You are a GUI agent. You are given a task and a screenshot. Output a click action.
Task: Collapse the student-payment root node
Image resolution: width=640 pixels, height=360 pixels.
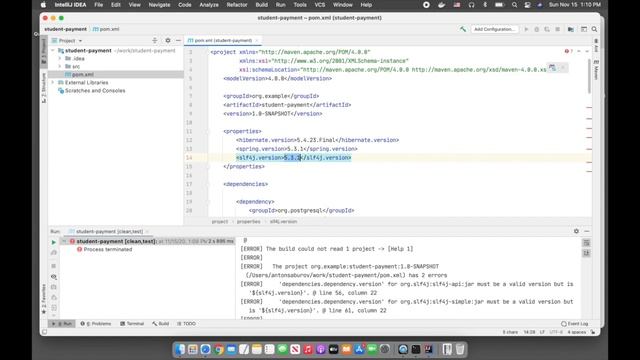pyautogui.click(x=53, y=50)
